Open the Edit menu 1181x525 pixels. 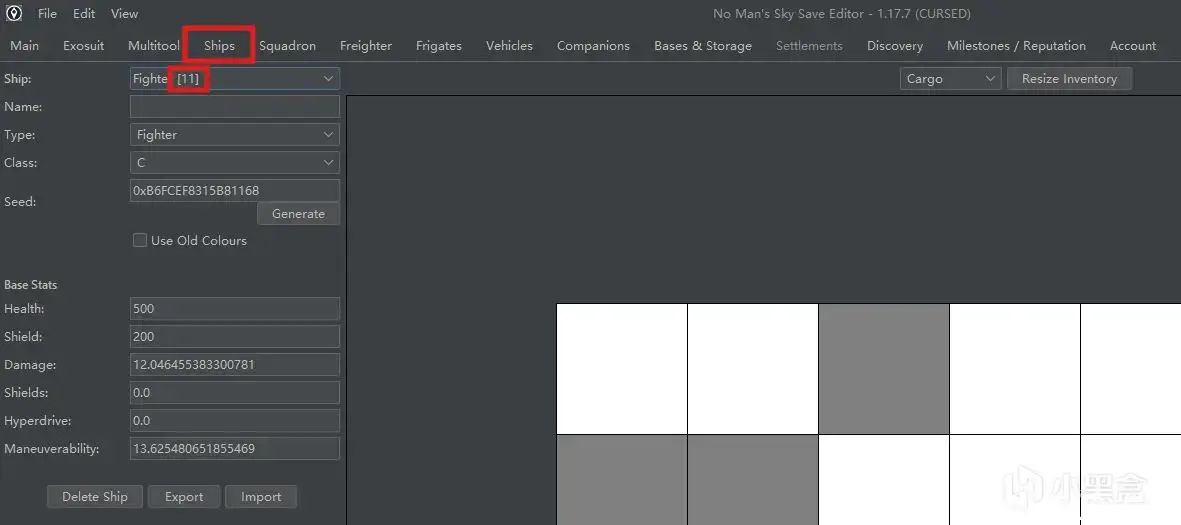pyautogui.click(x=84, y=14)
